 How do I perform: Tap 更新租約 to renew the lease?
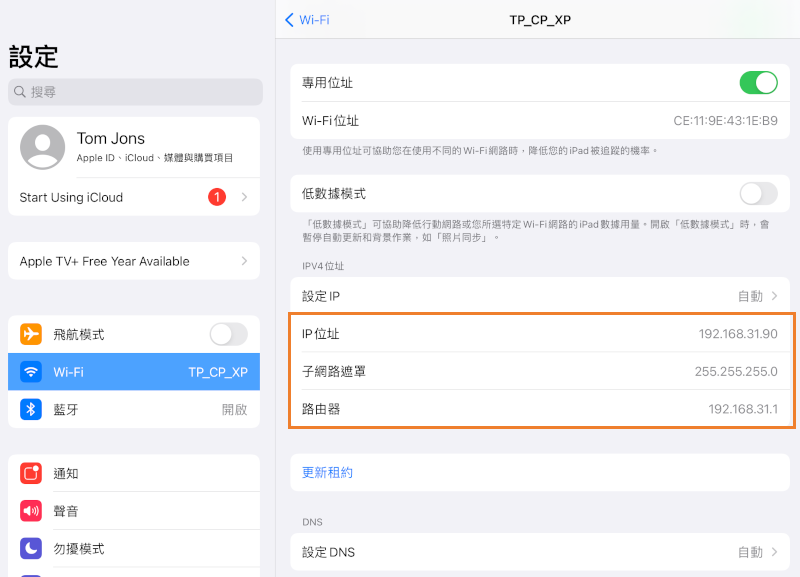click(x=326, y=472)
